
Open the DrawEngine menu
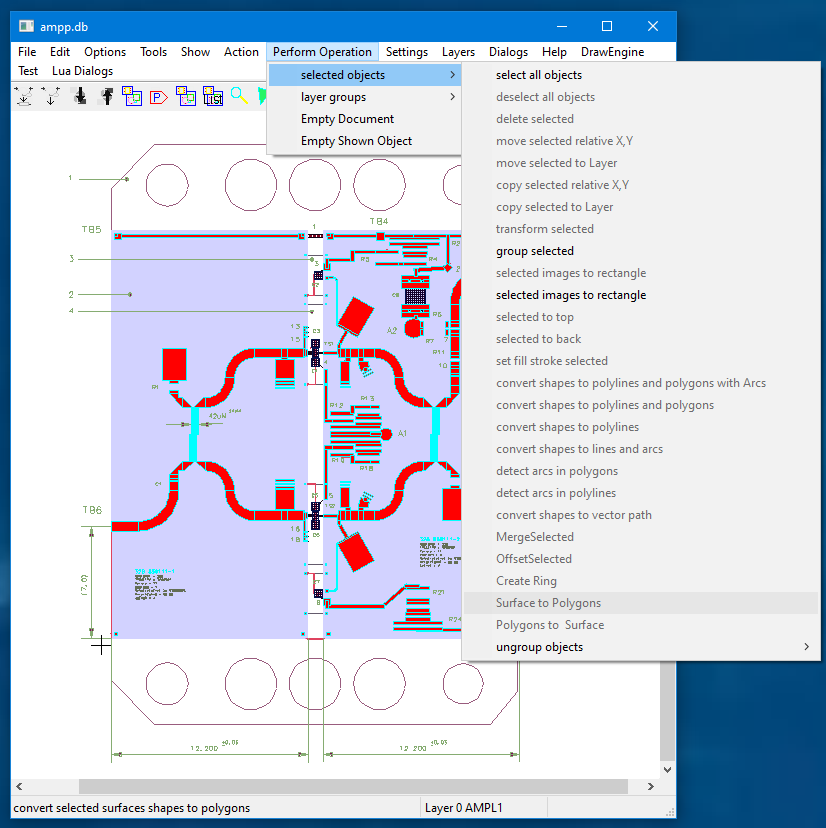[x=612, y=52]
